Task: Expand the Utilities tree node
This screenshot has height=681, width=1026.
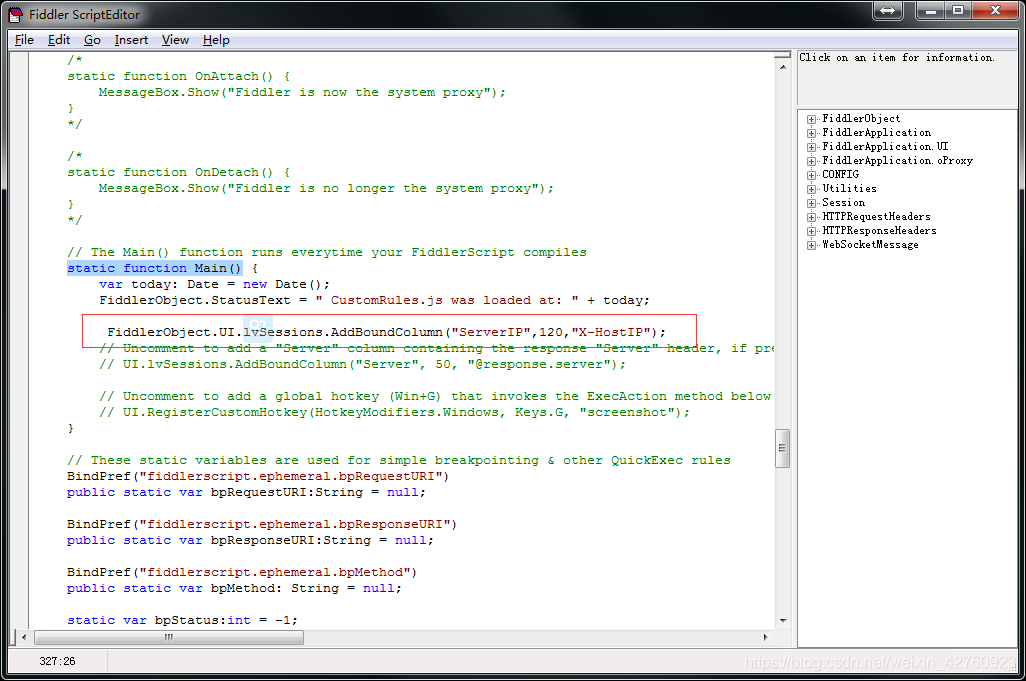Action: point(811,189)
